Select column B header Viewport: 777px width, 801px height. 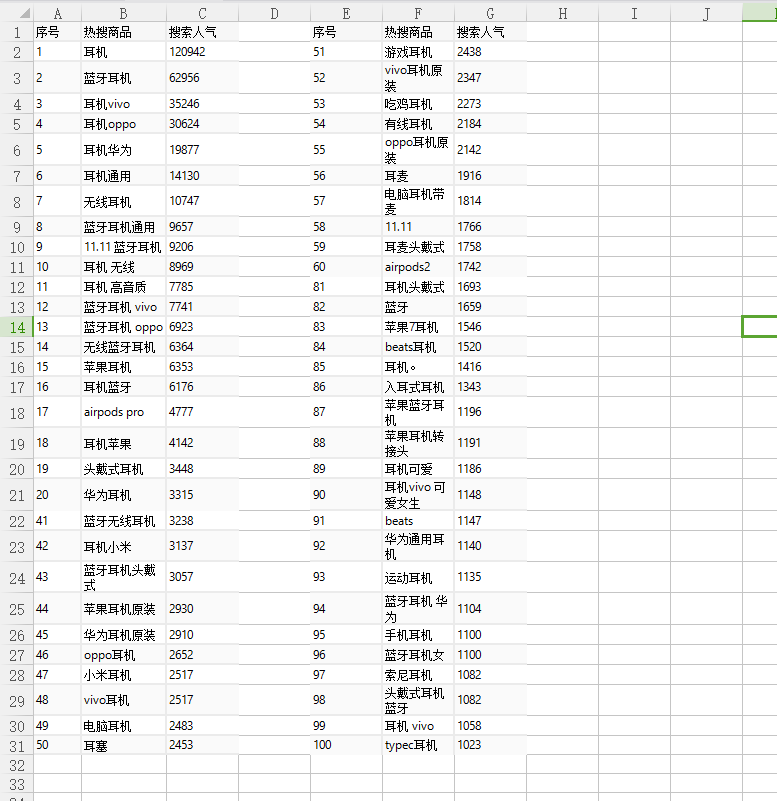tap(124, 13)
